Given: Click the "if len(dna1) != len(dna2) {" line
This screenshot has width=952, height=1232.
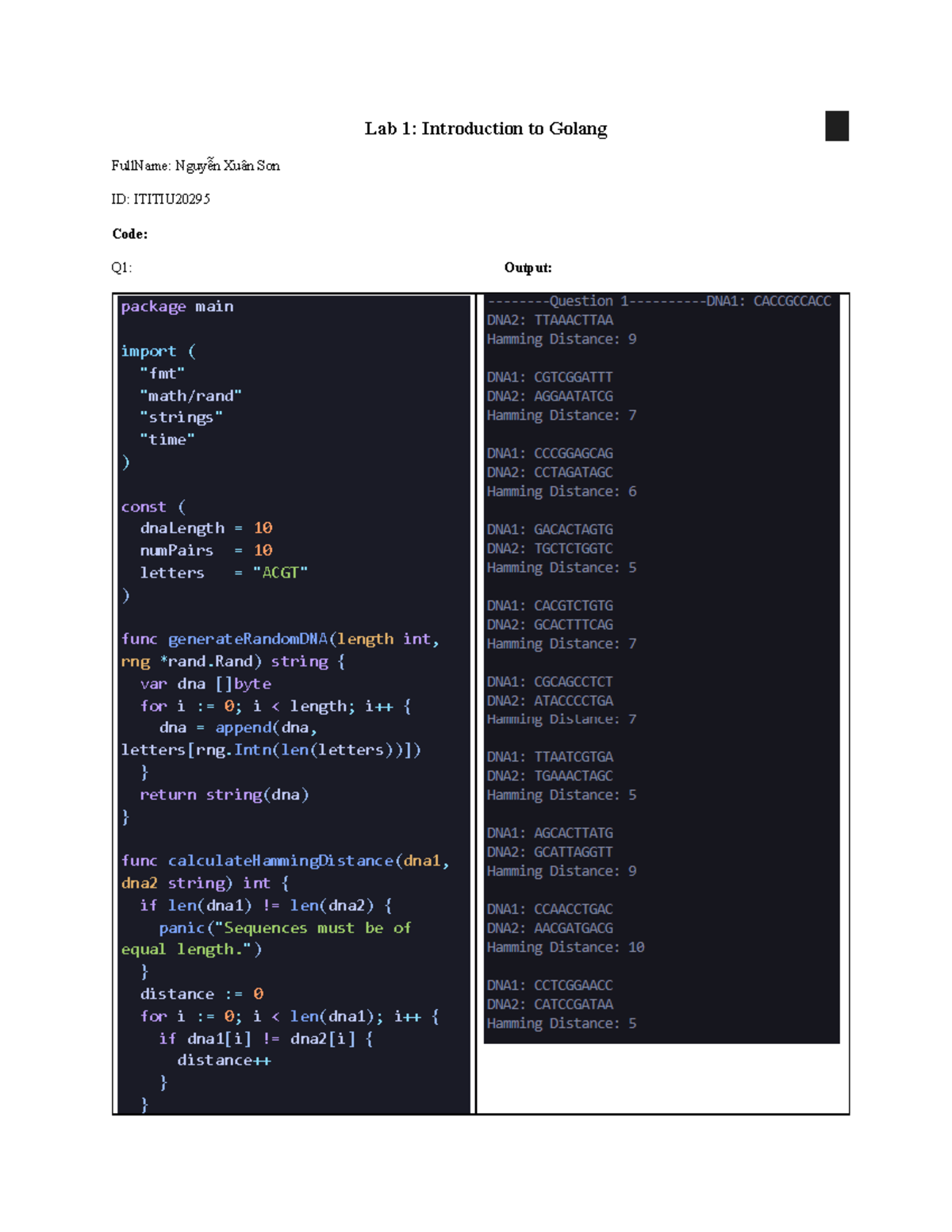Looking at the screenshot, I should coord(266,905).
